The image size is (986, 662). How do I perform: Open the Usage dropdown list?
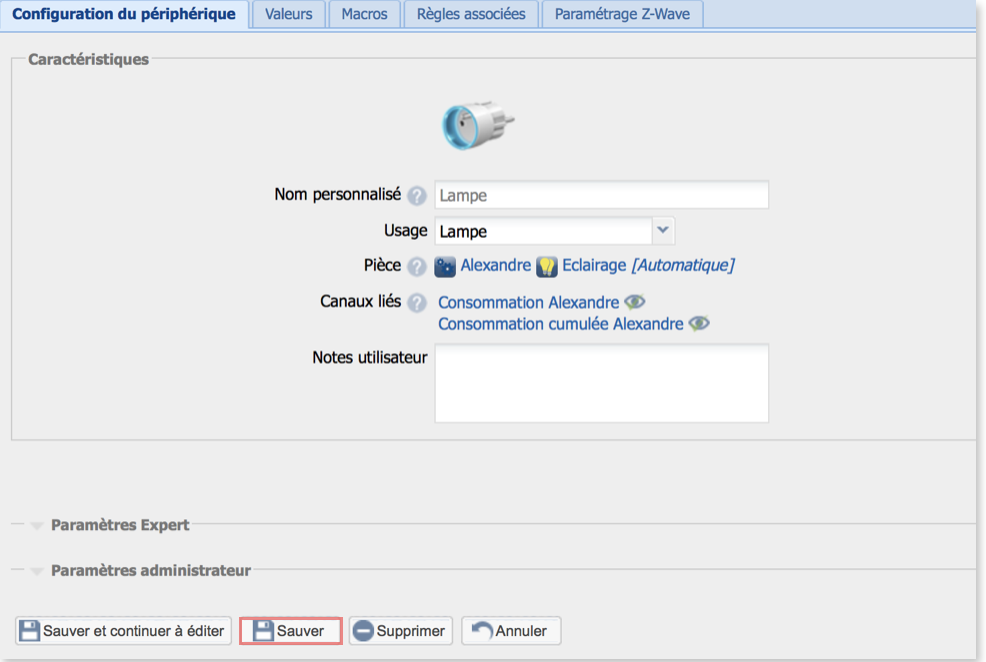click(x=663, y=231)
